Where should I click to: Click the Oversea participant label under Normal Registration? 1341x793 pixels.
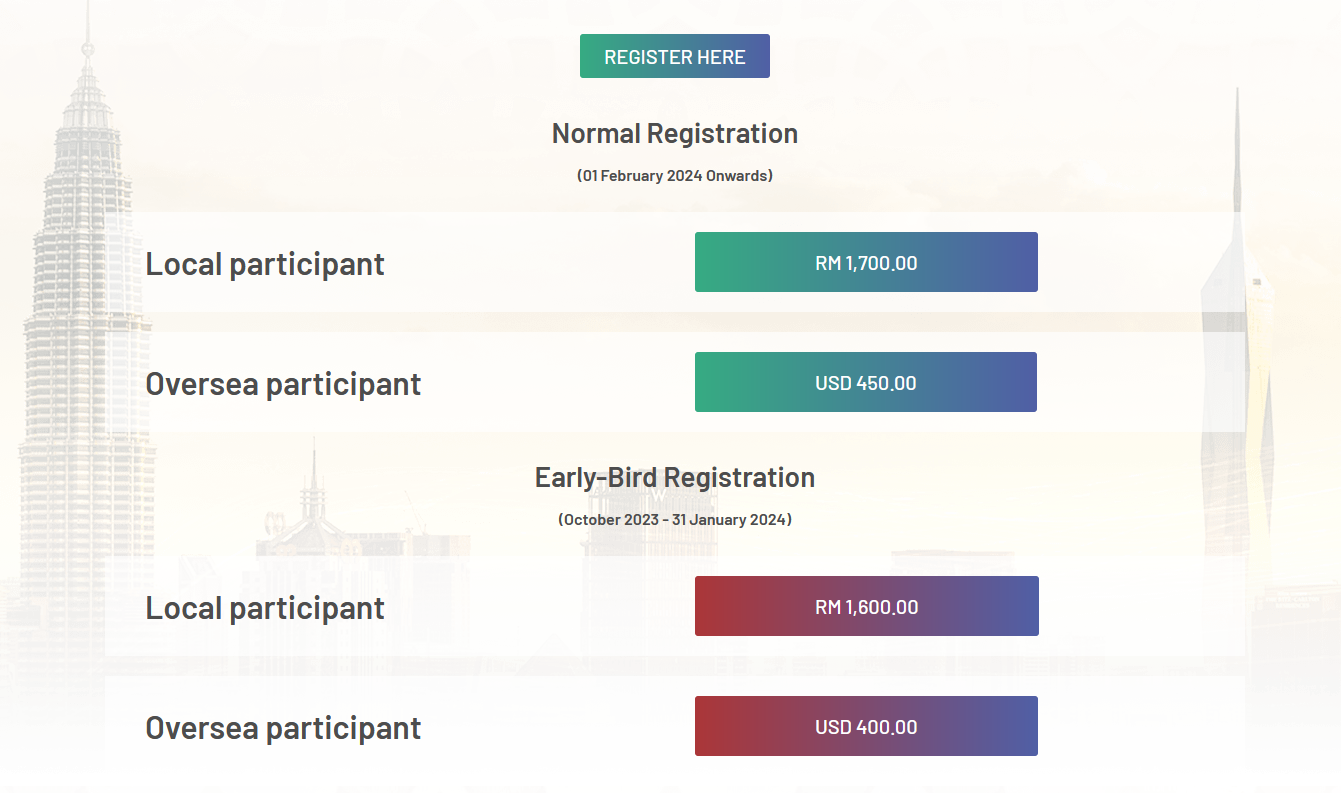pos(283,382)
